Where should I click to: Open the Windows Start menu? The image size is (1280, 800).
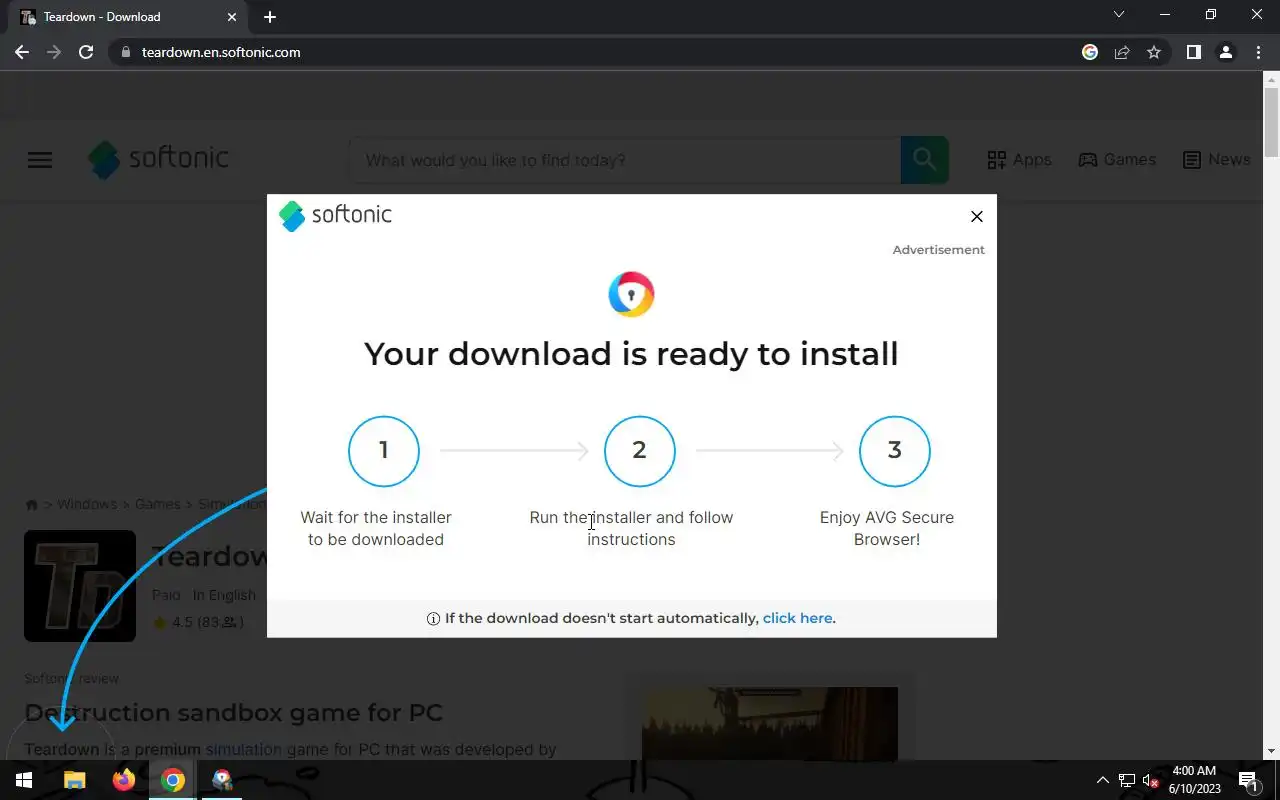(x=24, y=780)
